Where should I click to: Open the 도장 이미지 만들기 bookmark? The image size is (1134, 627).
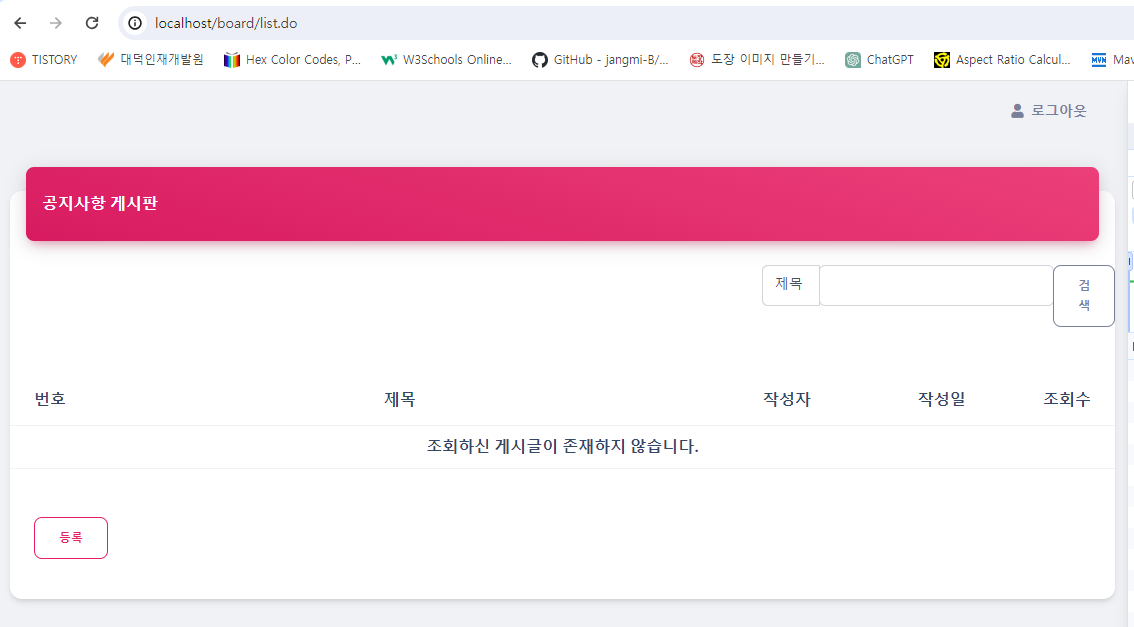point(756,60)
